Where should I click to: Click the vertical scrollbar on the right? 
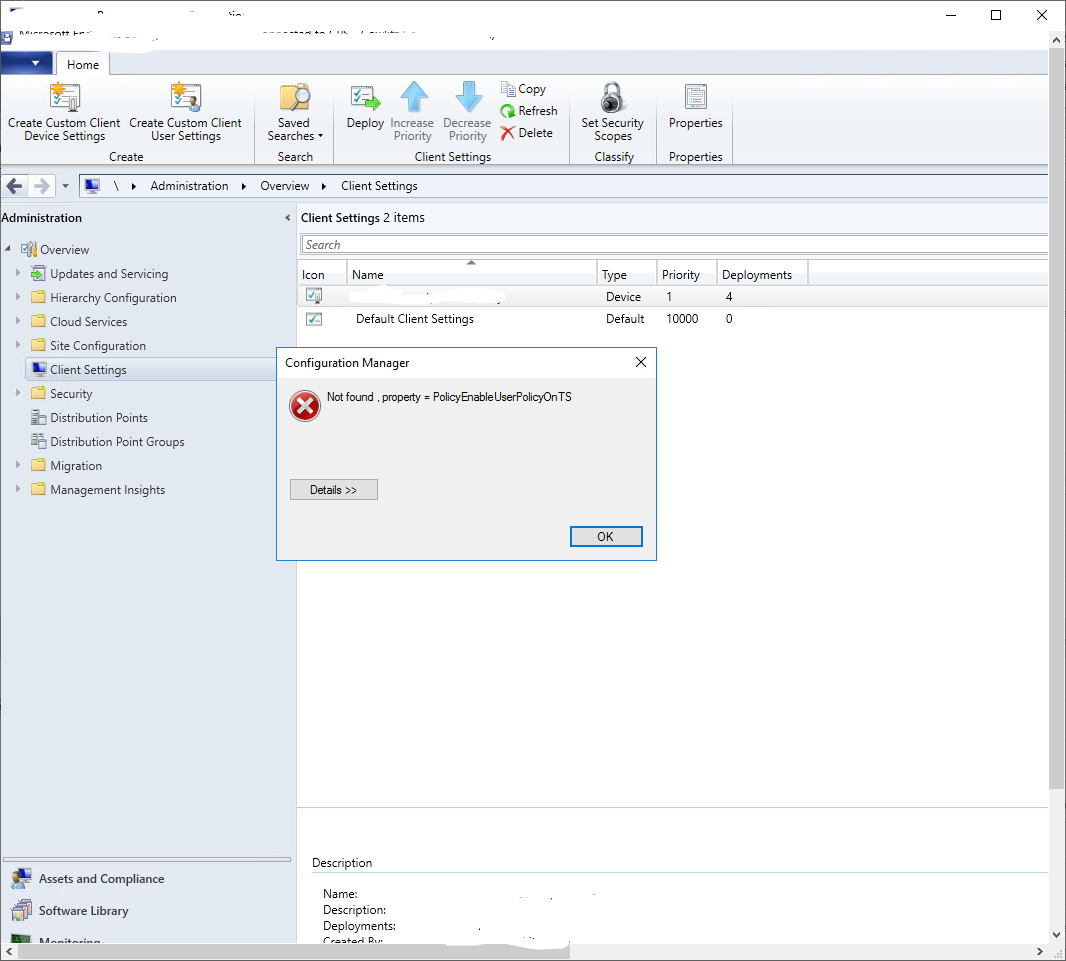point(1056,418)
